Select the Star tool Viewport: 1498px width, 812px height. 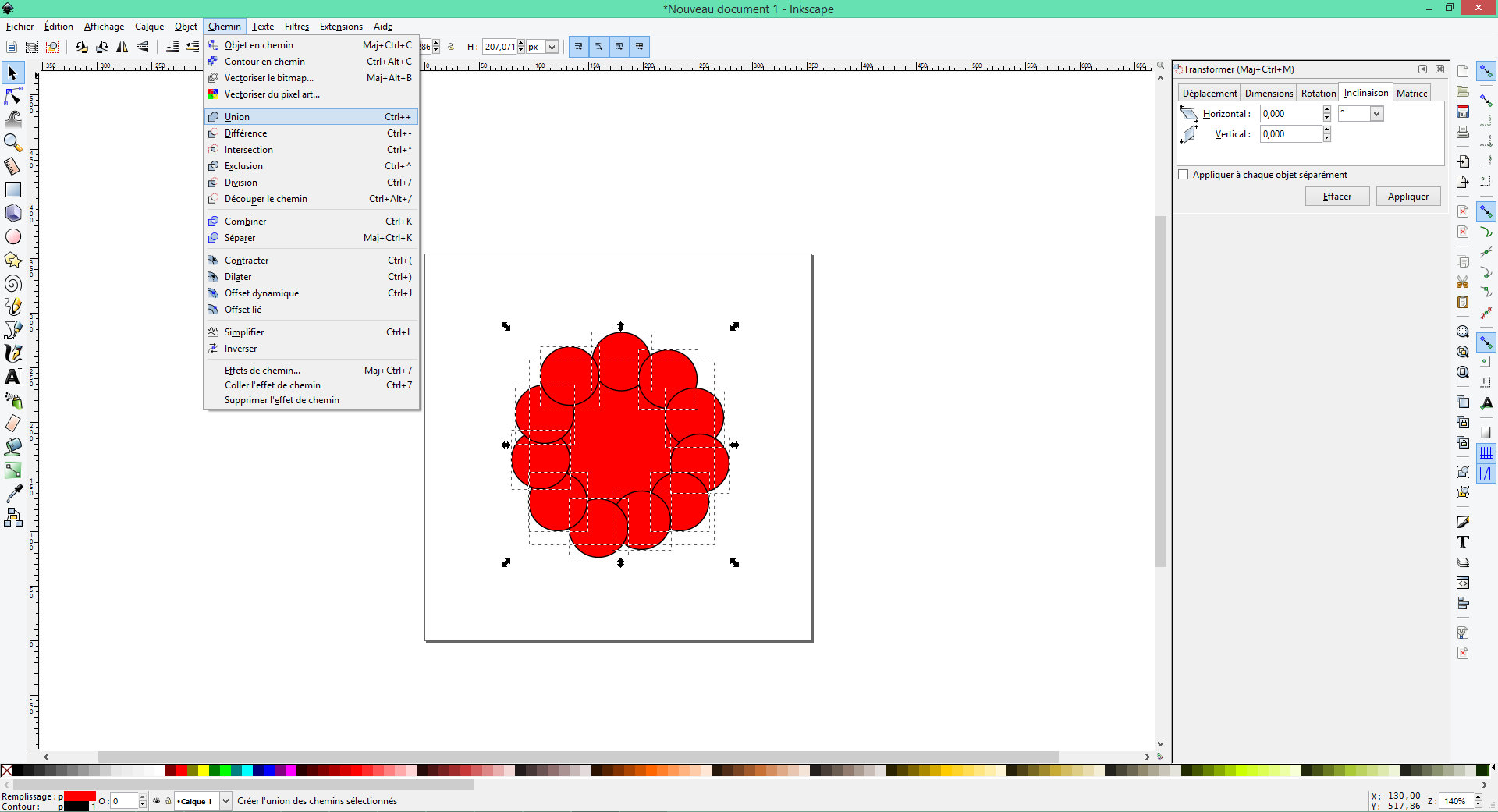coord(12,260)
